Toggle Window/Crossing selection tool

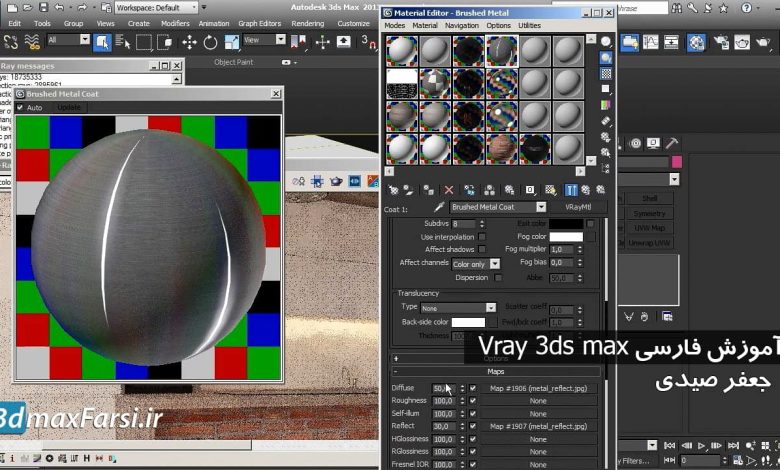[x=164, y=42]
